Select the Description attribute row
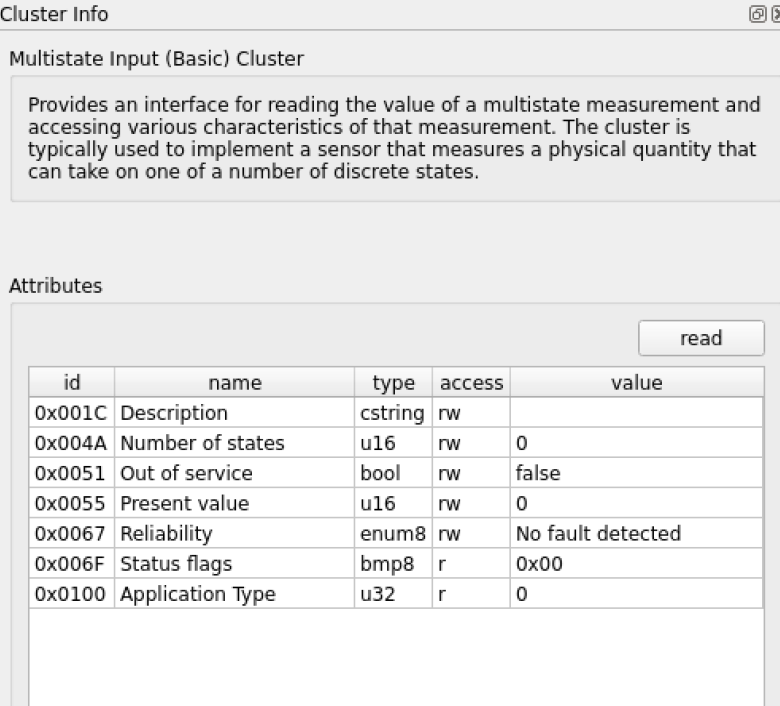The image size is (780, 706). pos(396,412)
